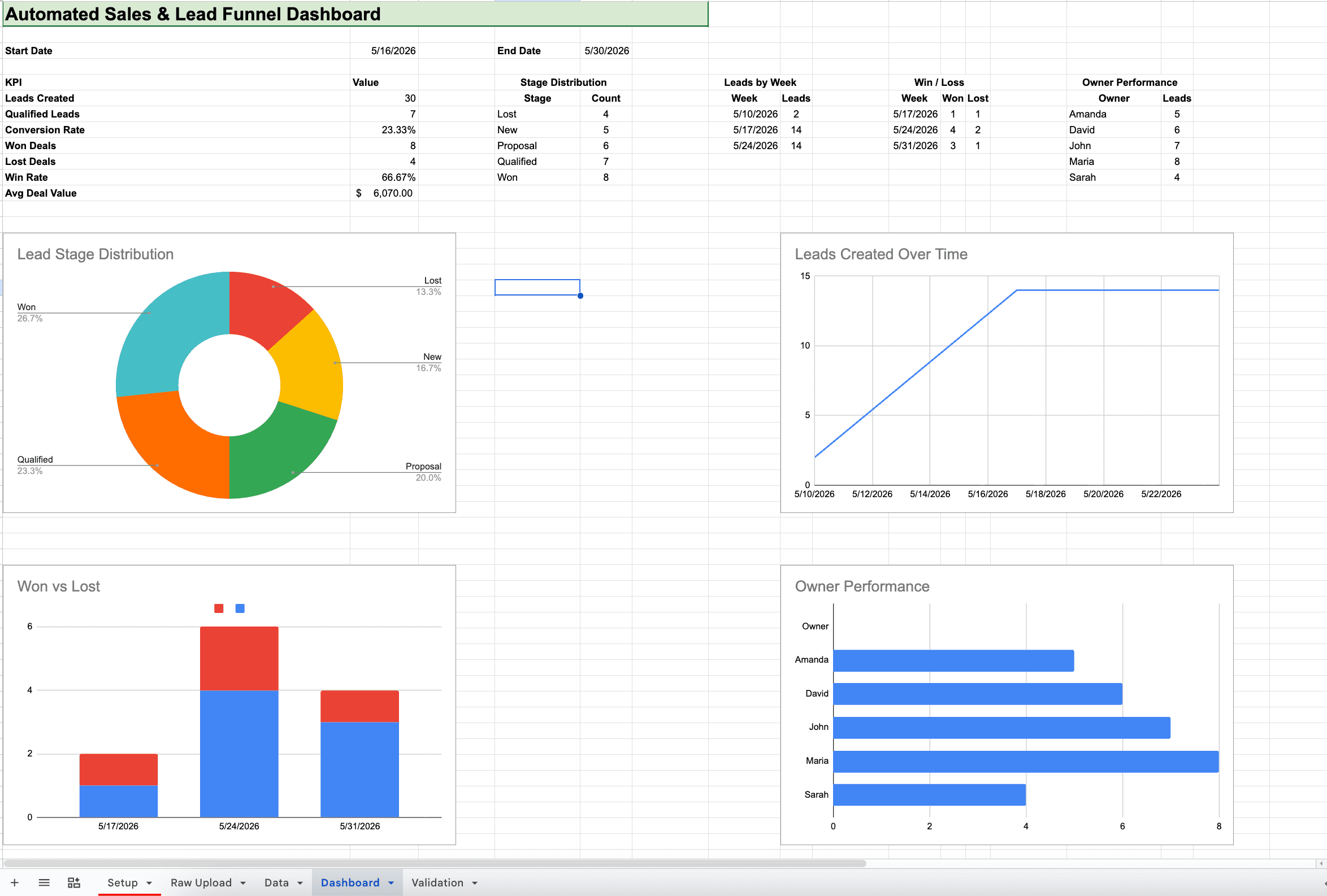Open the Validation tab dropdown arrow

coord(475,884)
